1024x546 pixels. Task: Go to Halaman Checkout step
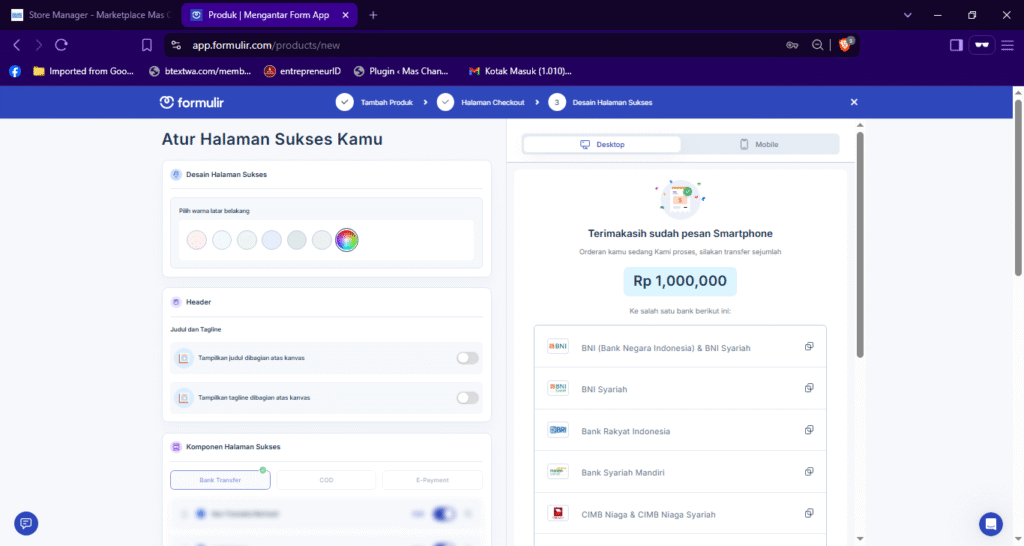pos(481,103)
